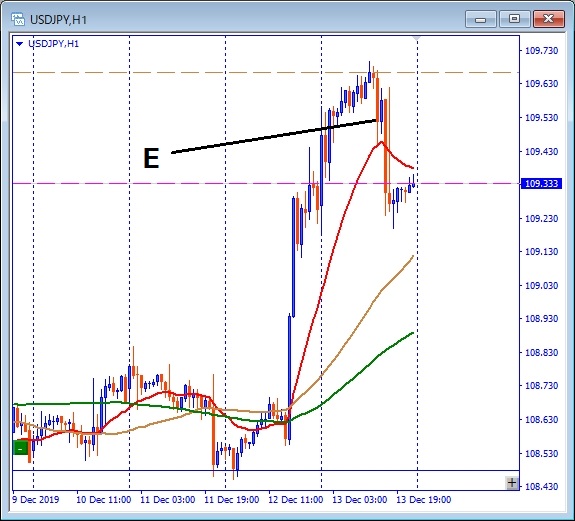Minimize the USDJPY,H1 chart window
The width and height of the screenshot is (575, 521).
480,19
